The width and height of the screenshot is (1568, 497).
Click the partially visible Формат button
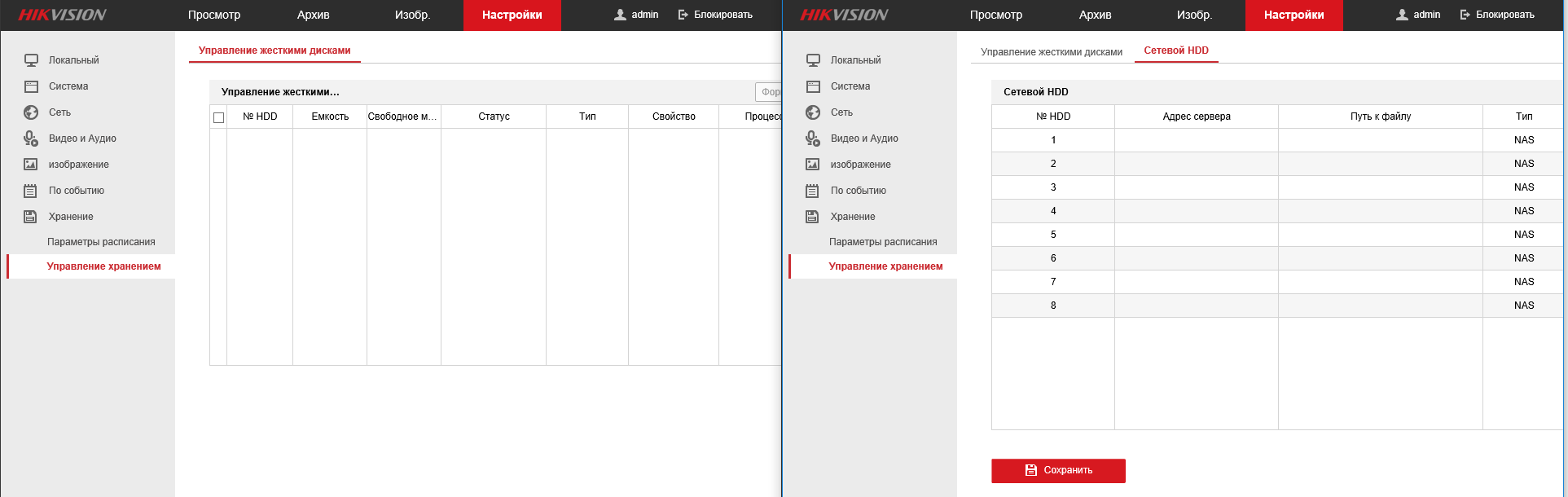(x=769, y=92)
